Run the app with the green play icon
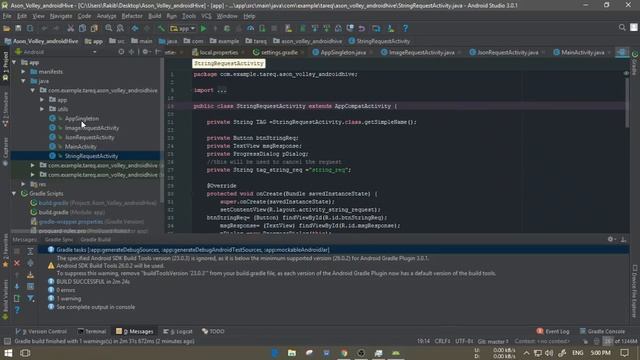Image resolution: width=640 pixels, height=360 pixels. (203, 29)
